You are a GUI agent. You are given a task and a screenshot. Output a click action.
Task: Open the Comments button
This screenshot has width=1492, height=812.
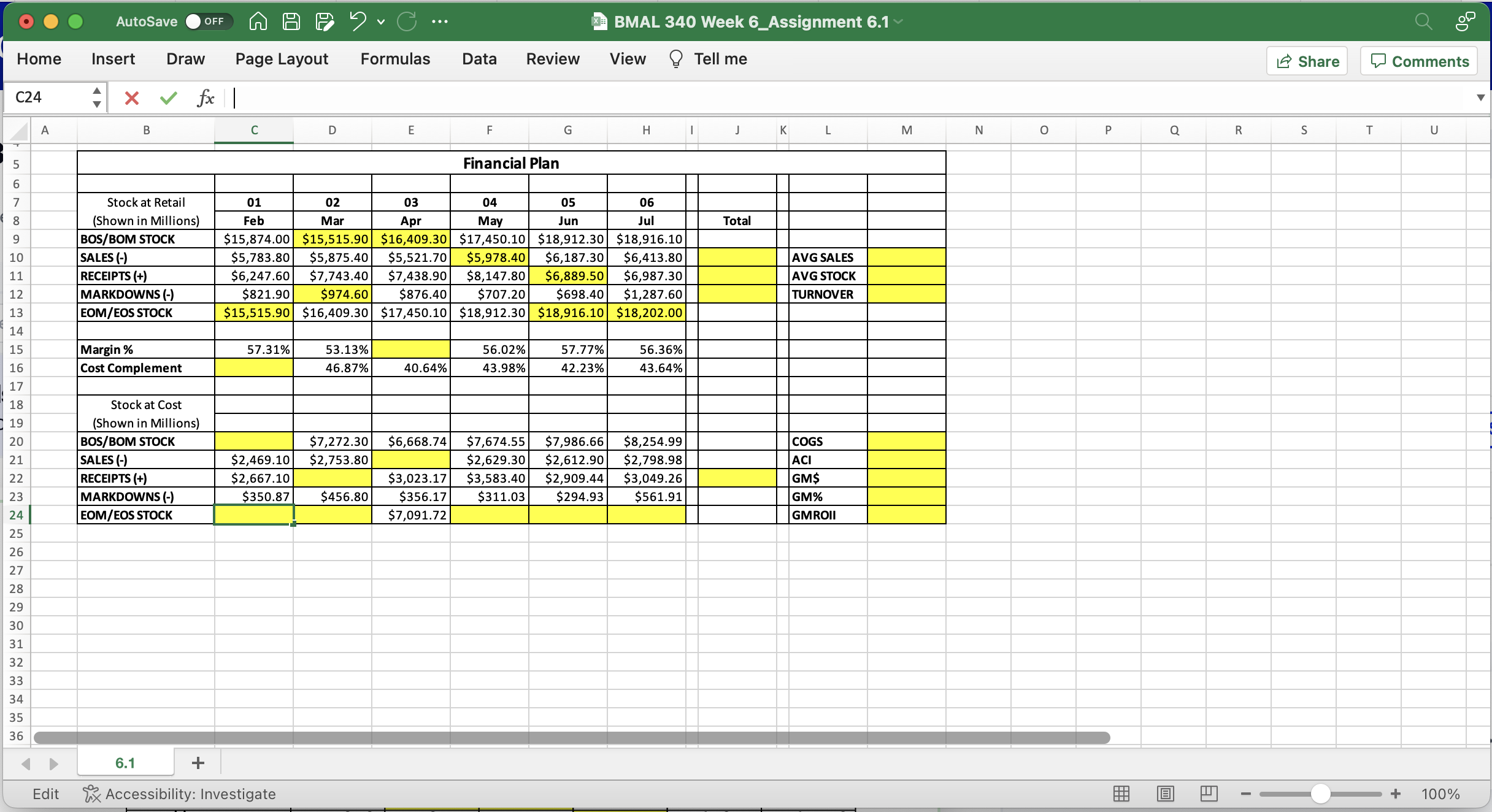[1419, 61]
